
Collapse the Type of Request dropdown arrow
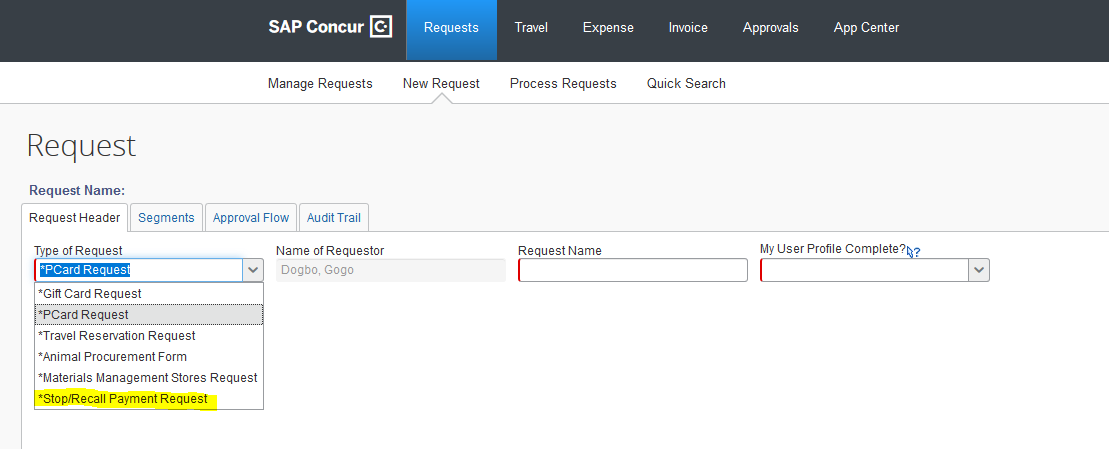pyautogui.click(x=253, y=270)
